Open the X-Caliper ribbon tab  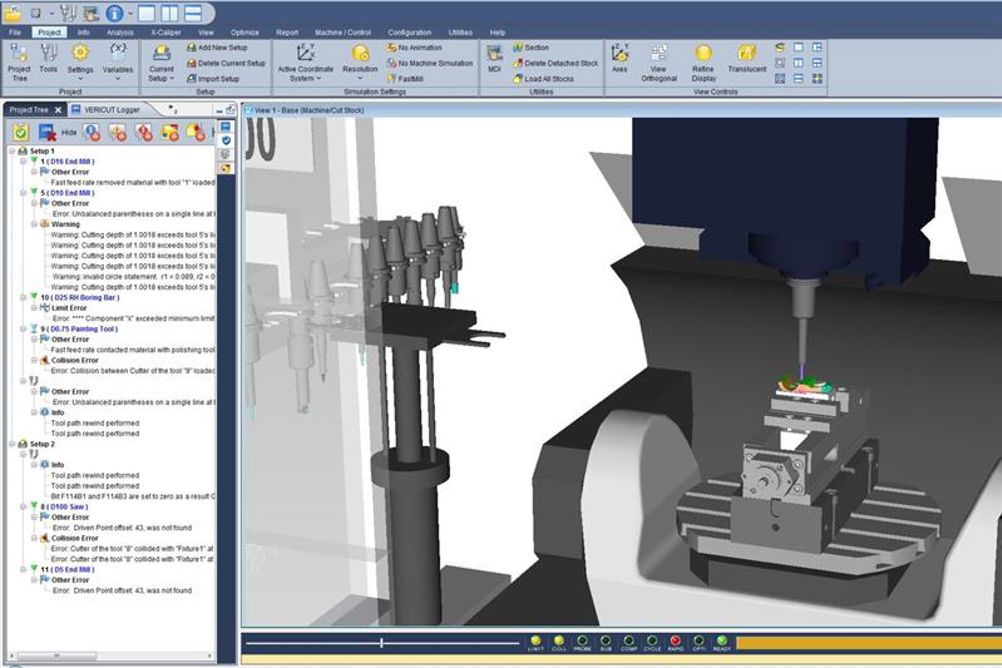(x=166, y=32)
